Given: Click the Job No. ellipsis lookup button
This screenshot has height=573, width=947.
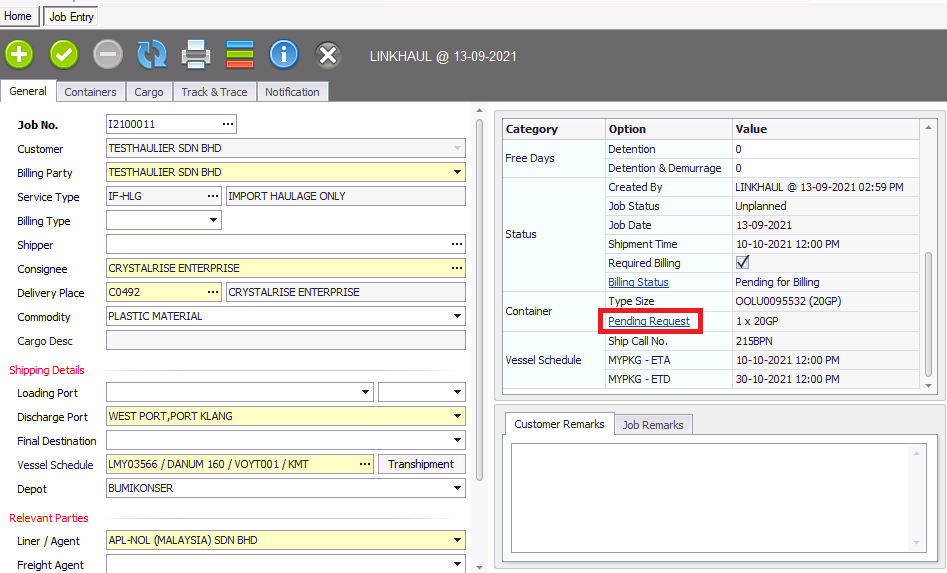Looking at the screenshot, I should pyautogui.click(x=228, y=125).
